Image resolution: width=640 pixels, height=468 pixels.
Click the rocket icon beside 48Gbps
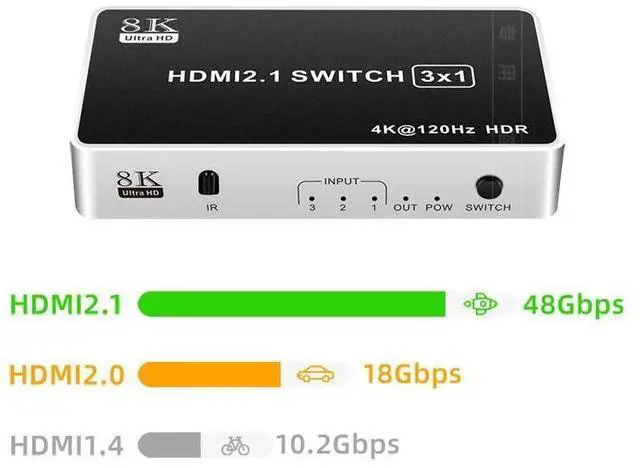tap(480, 304)
